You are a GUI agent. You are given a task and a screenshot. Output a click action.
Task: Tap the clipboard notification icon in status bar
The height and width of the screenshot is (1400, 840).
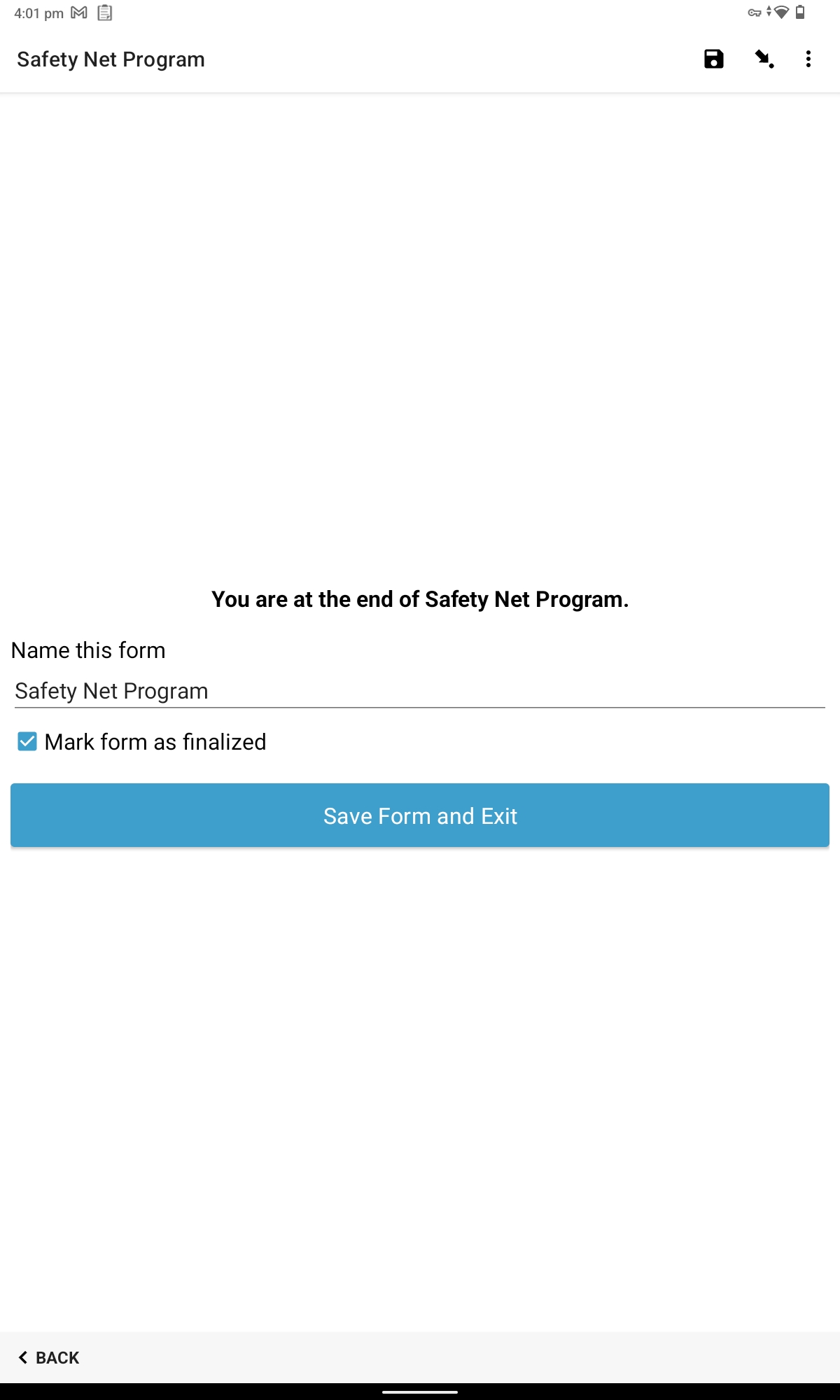(105, 13)
